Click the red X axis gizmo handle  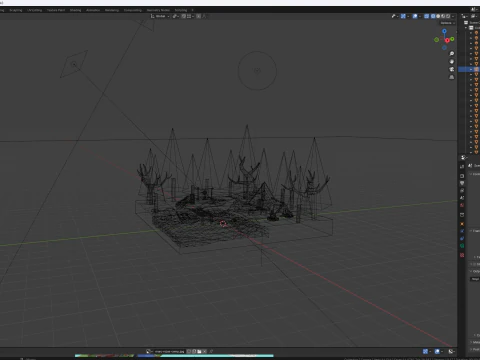[x=447, y=40]
